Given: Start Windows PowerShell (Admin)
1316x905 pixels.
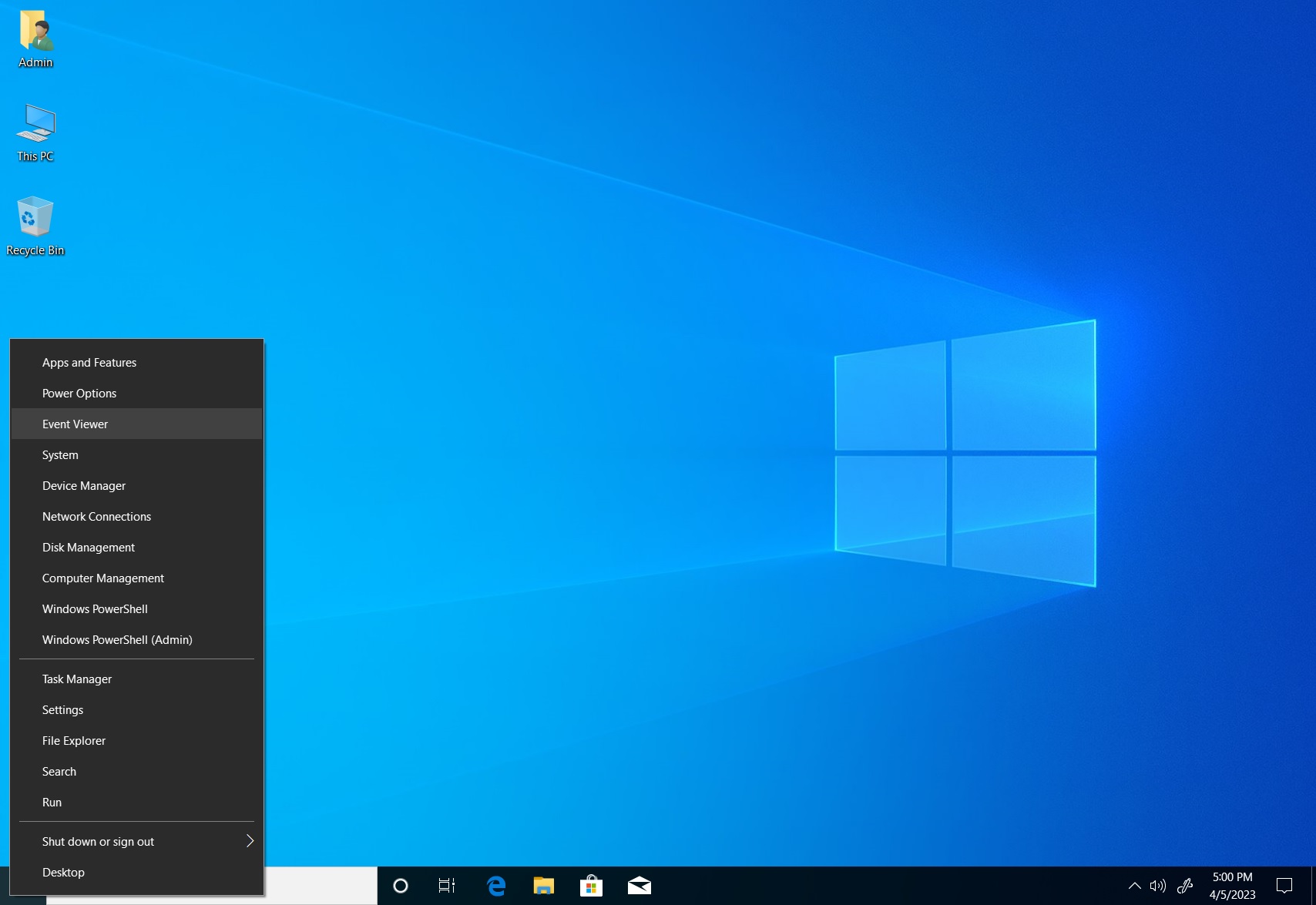Looking at the screenshot, I should [x=137, y=639].
